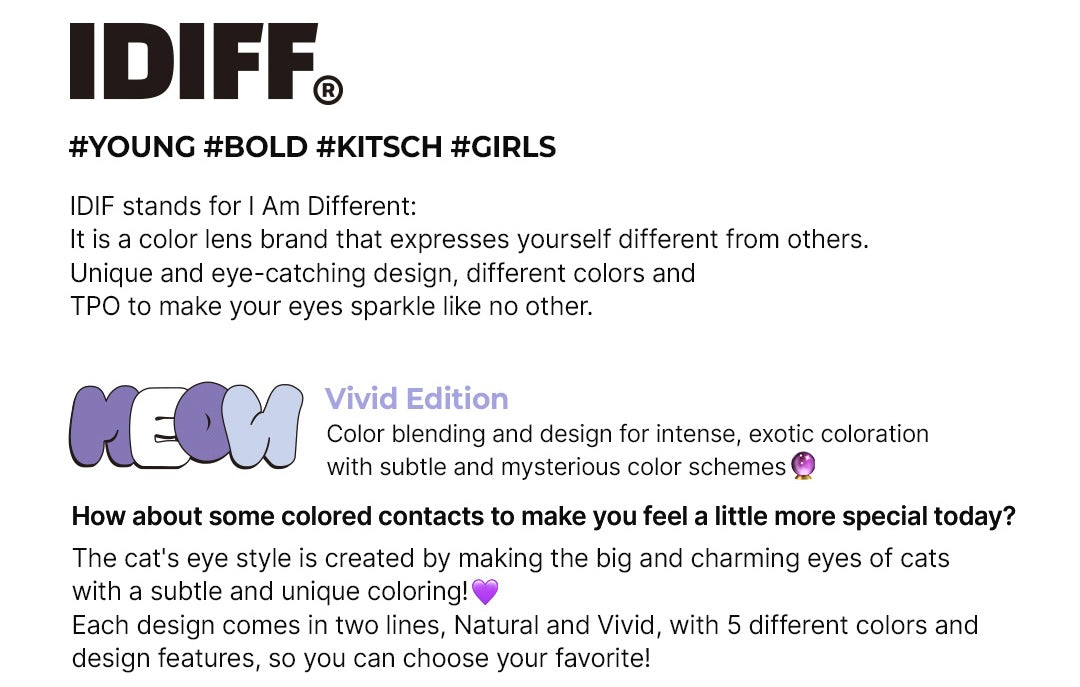
Task: Click the MEOW bubble-letter graphic
Action: click(x=186, y=425)
